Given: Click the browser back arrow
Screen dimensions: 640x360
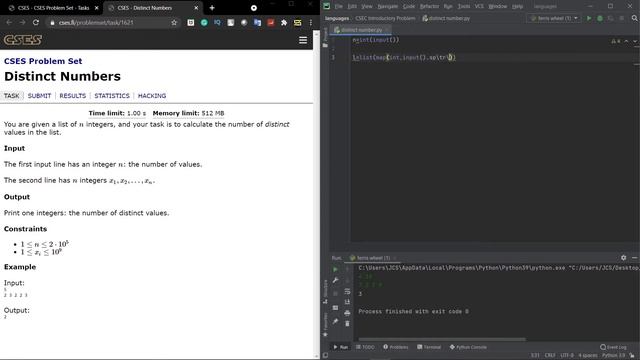Looking at the screenshot, I should (x=9, y=22).
